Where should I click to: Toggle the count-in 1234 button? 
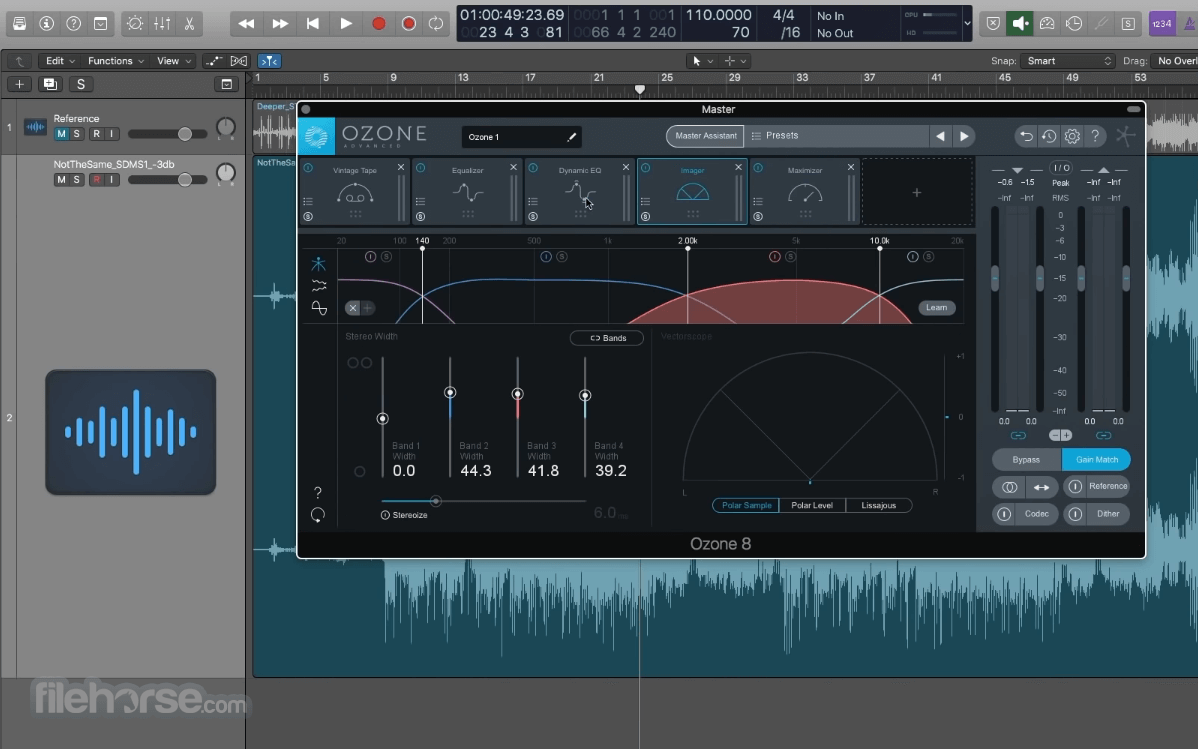tap(1161, 24)
